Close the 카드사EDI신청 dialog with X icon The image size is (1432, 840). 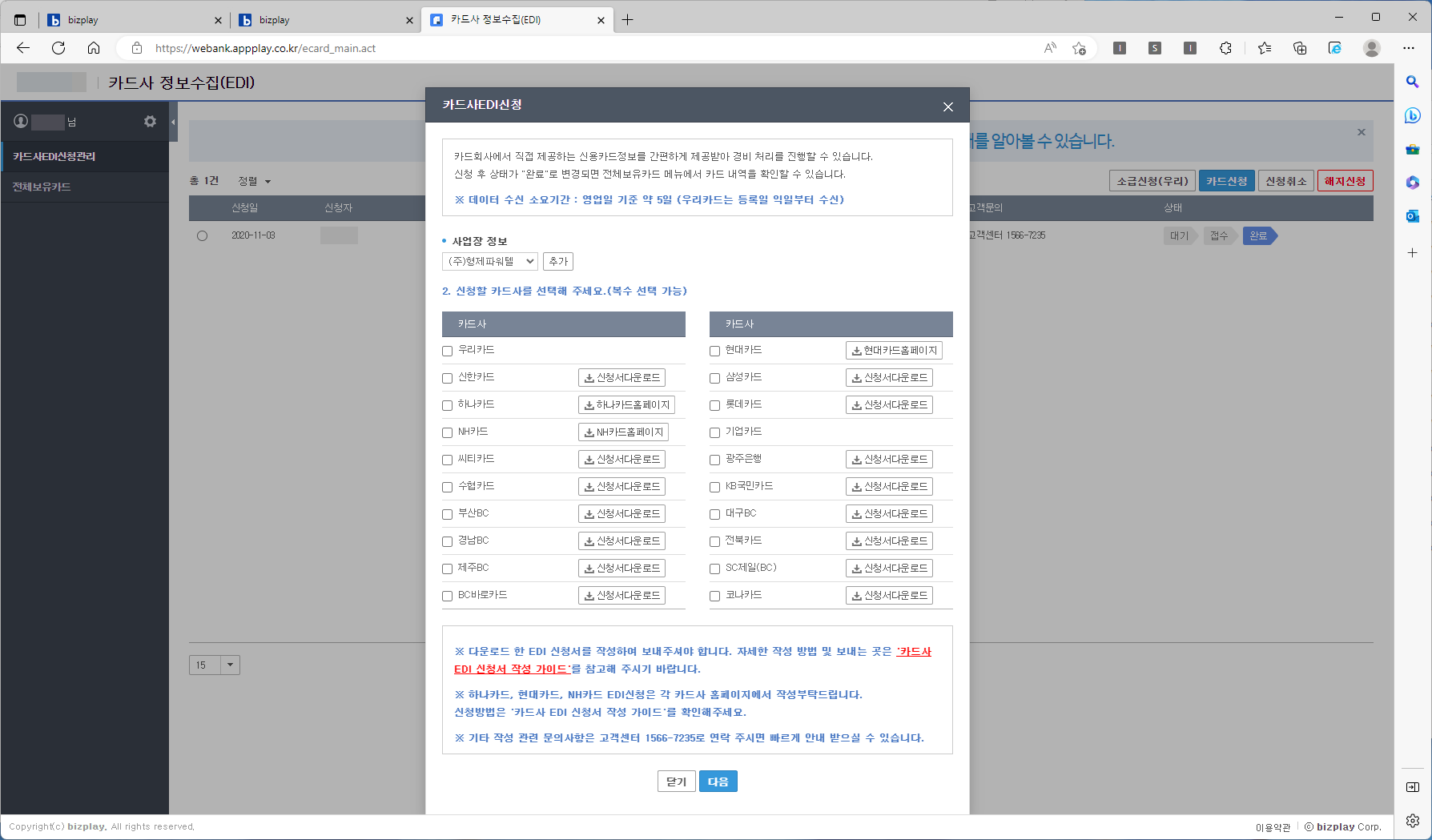pyautogui.click(x=948, y=107)
